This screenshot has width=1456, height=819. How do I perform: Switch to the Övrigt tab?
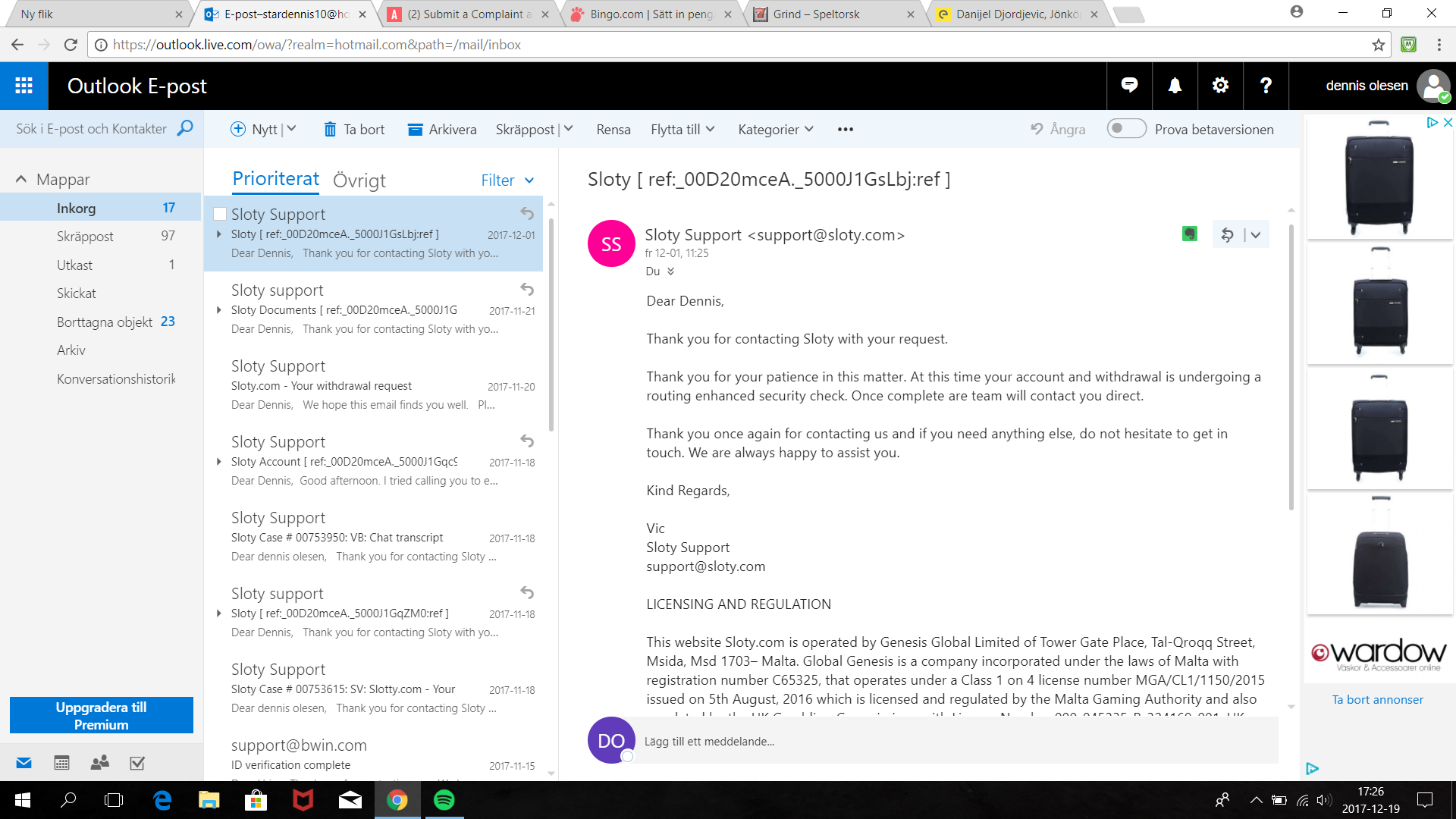pos(359,180)
